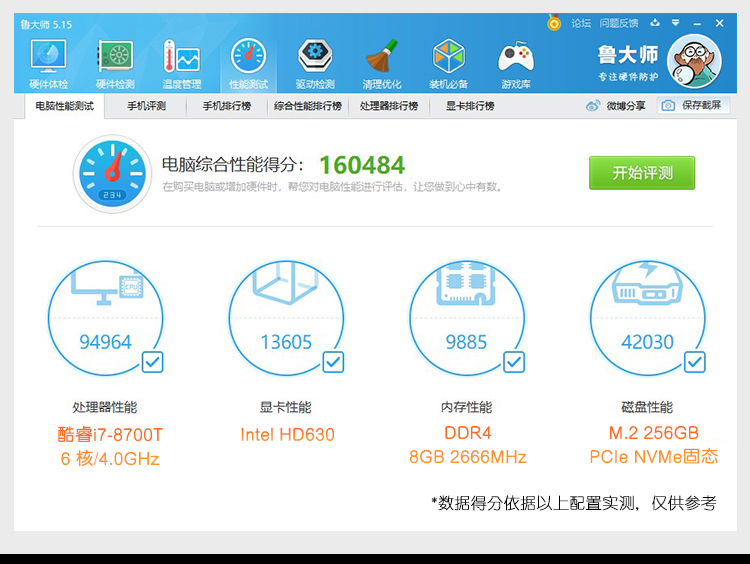Uncheck the 显卡性能 test checkbox
Viewport: 750px width, 564px height.
coord(333,362)
